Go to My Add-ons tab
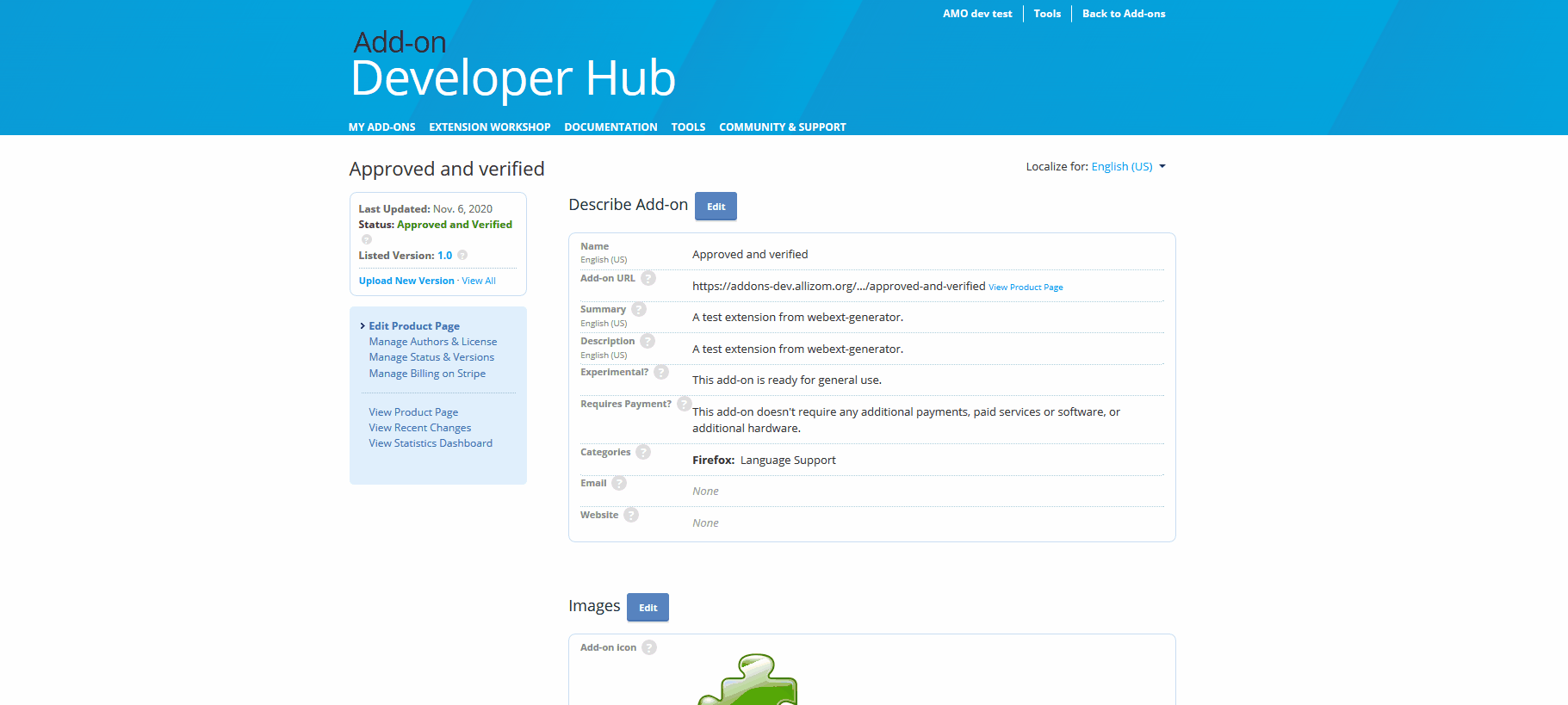 (382, 127)
